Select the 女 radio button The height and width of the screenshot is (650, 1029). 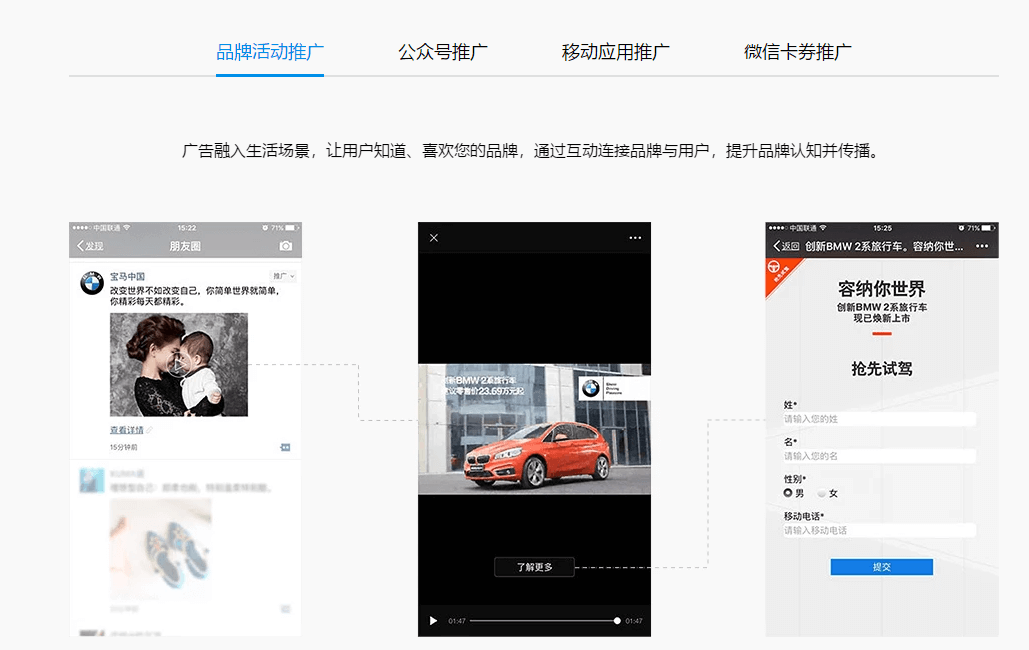point(821,493)
